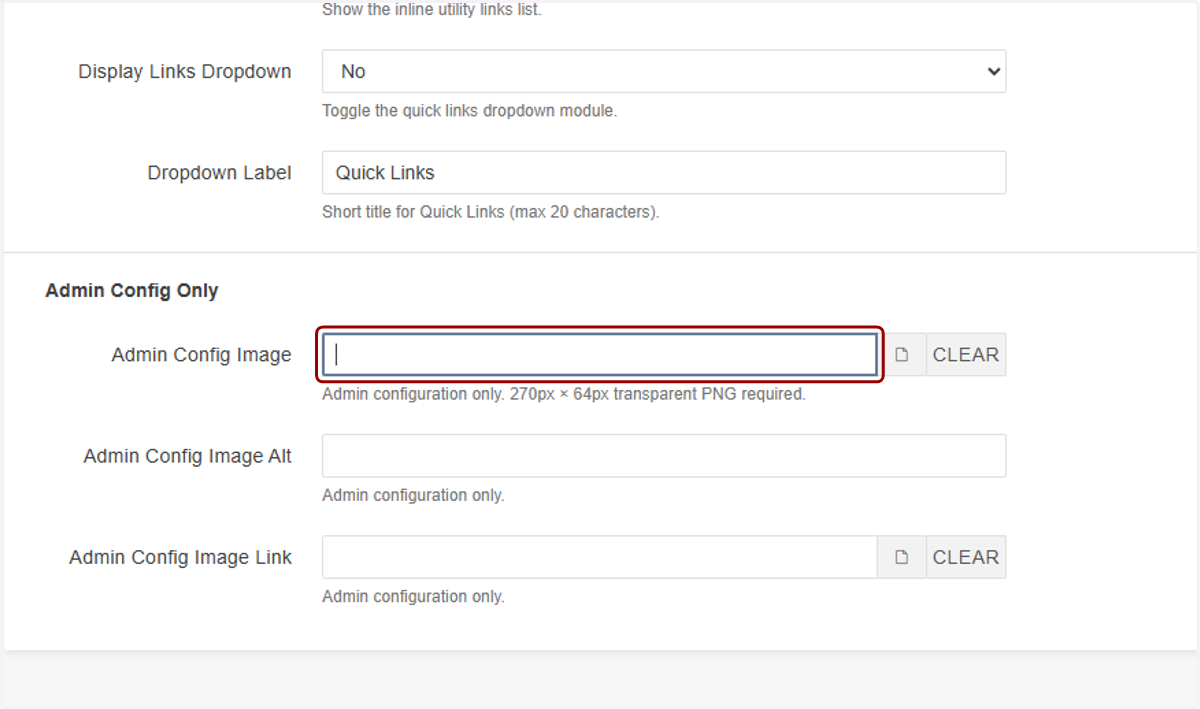1200x709 pixels.
Task: Click 'Short title for Quick Links' help text
Action: pyautogui.click(x=491, y=212)
